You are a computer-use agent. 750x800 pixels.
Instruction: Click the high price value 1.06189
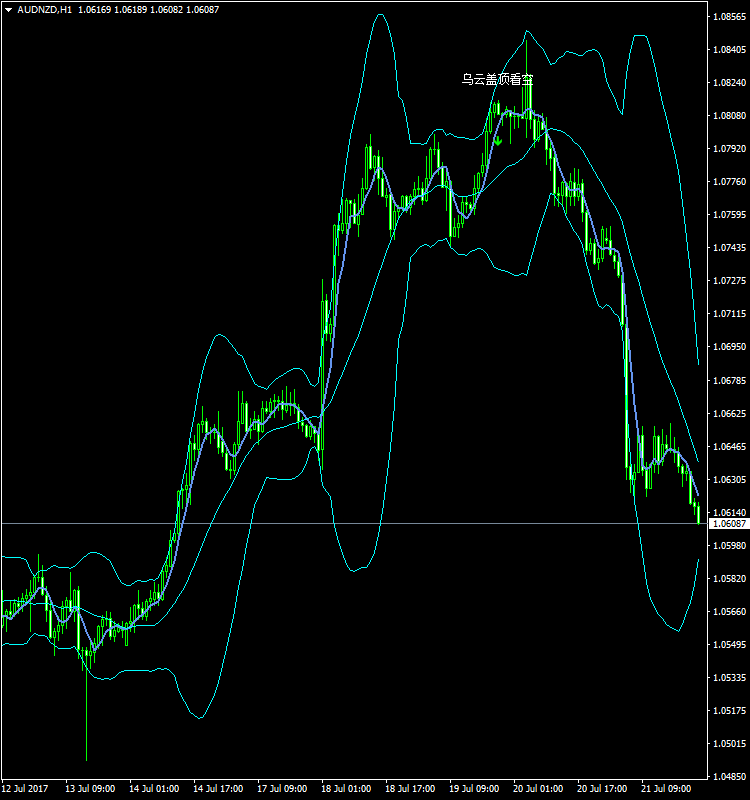point(130,10)
